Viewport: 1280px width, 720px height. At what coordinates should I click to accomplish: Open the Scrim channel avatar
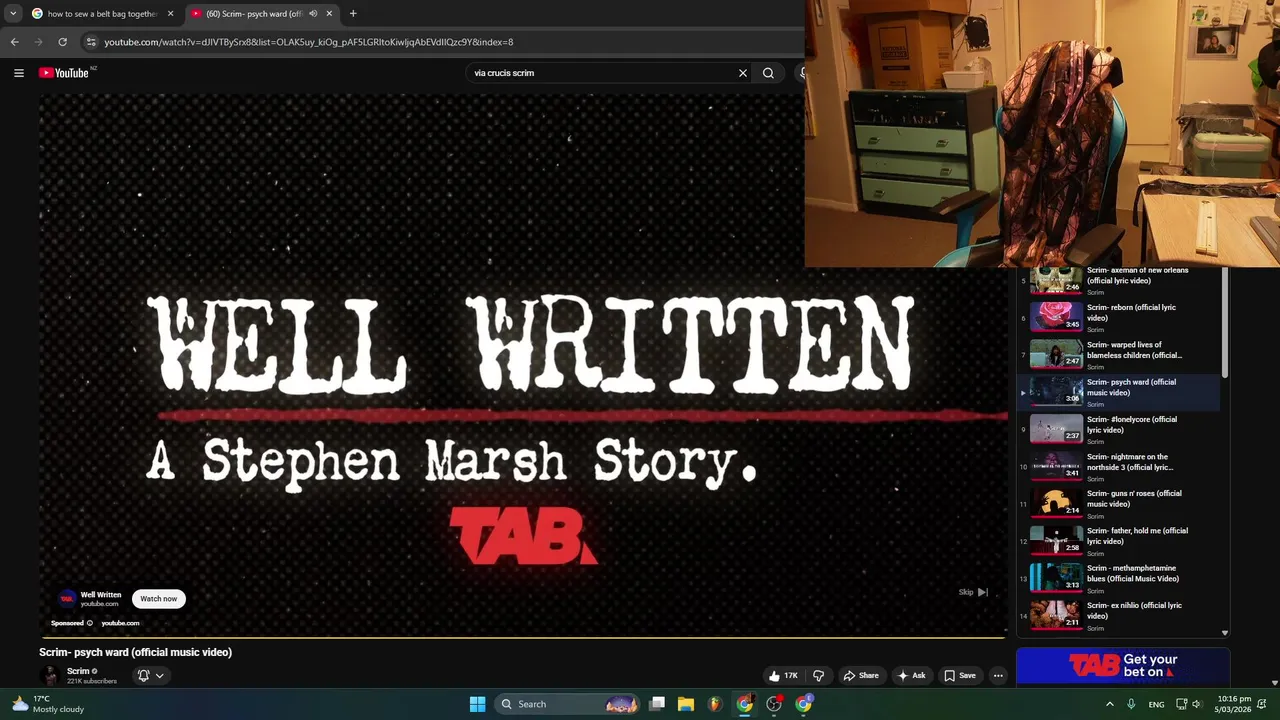pos(50,676)
